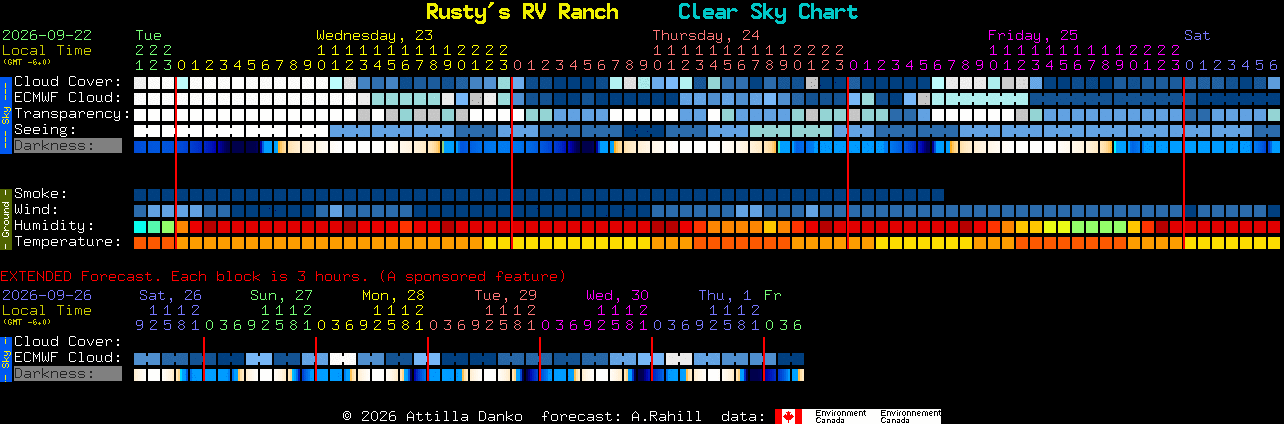Select the Thursday, 24 day header
Screen dimensions: 1284x424
pyautogui.click(x=707, y=35)
